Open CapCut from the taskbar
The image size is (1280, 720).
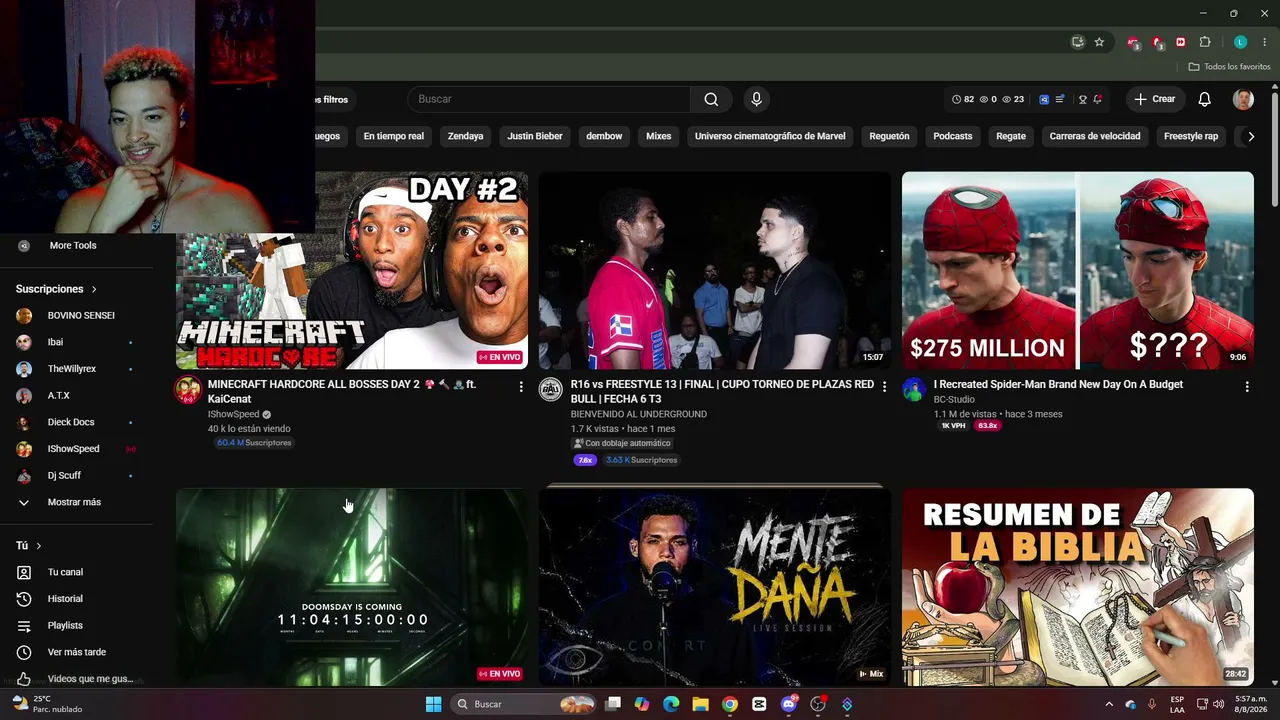pyautogui.click(x=759, y=704)
